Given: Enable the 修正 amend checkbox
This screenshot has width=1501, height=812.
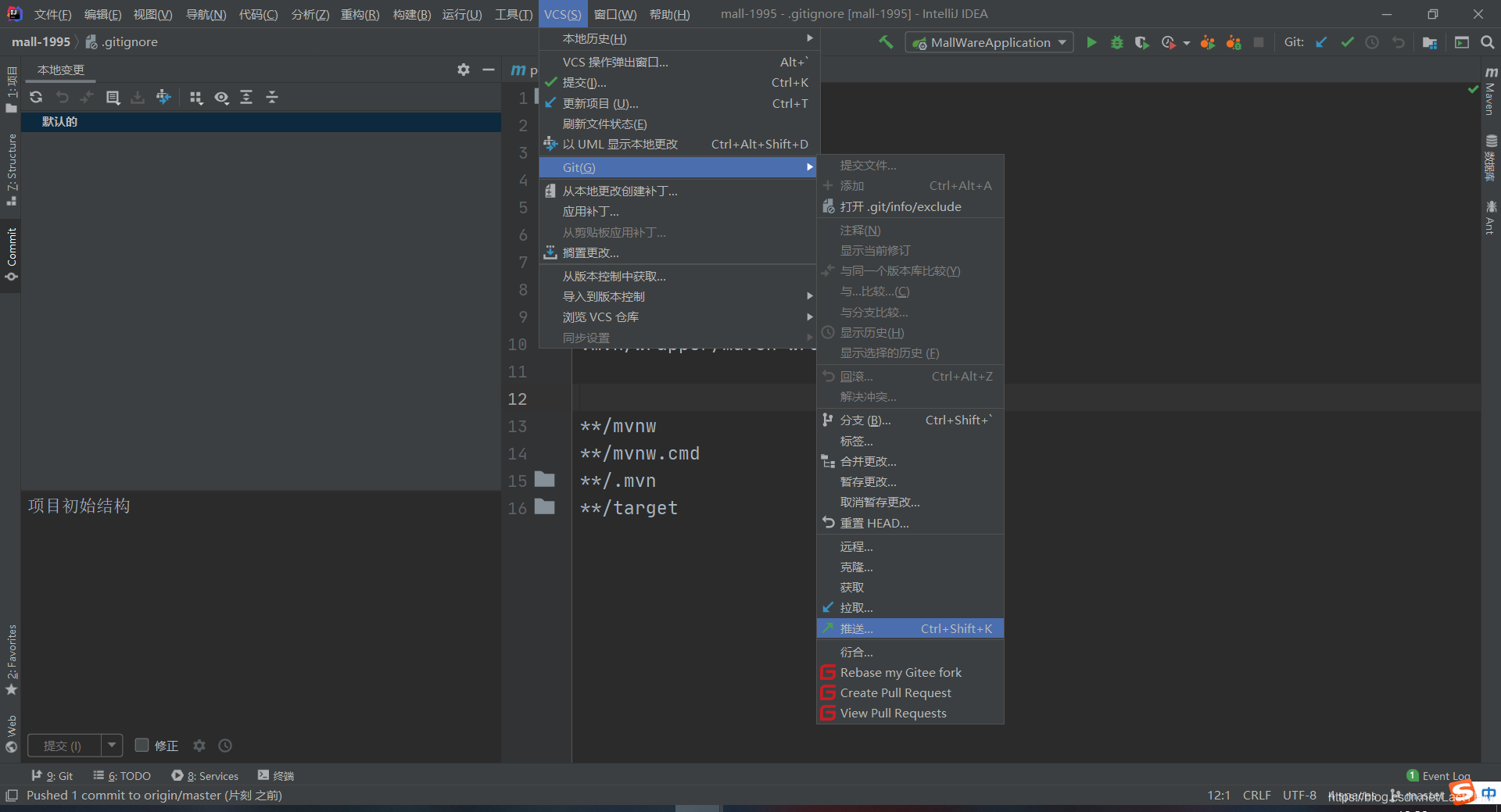Looking at the screenshot, I should pos(142,745).
